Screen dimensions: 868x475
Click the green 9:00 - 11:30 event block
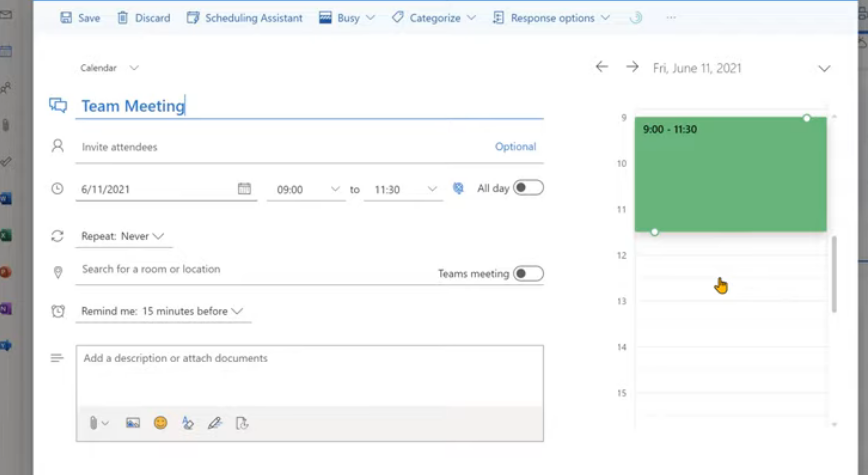click(x=731, y=174)
